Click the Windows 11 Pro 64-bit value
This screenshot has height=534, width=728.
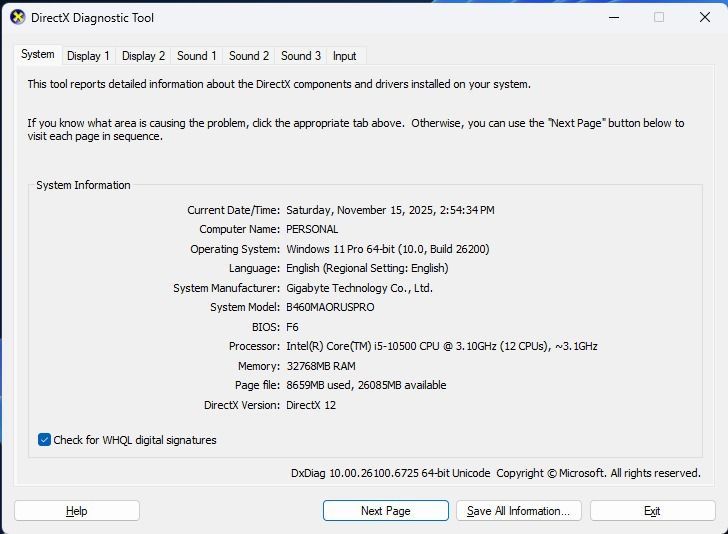(x=388, y=249)
